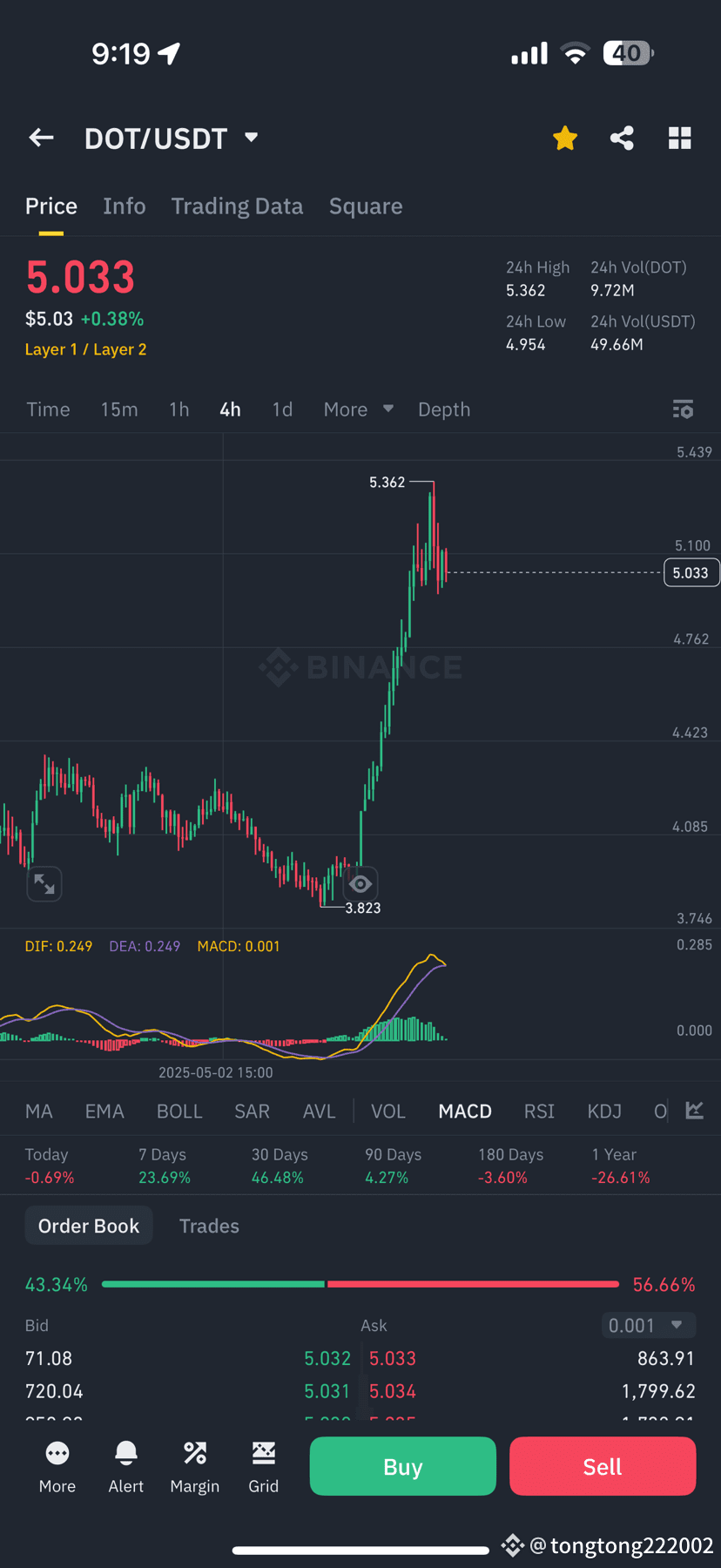Image resolution: width=721 pixels, height=1568 pixels.
Task: Expand the More intervals dropdown
Action: click(358, 409)
